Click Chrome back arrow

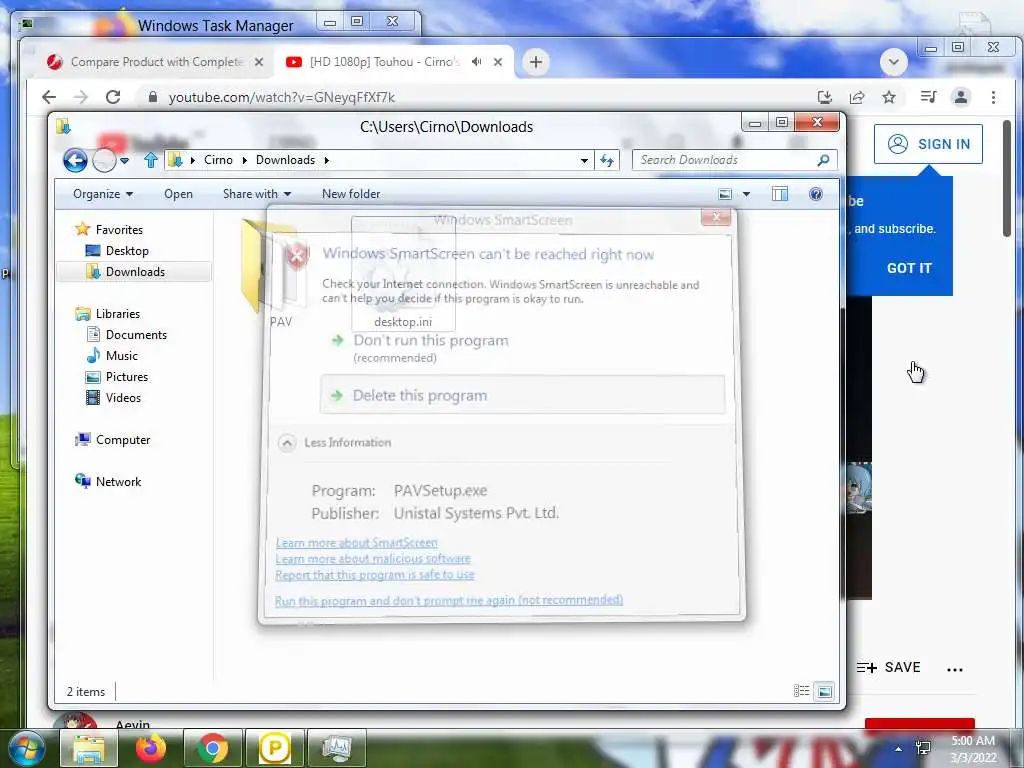(49, 97)
